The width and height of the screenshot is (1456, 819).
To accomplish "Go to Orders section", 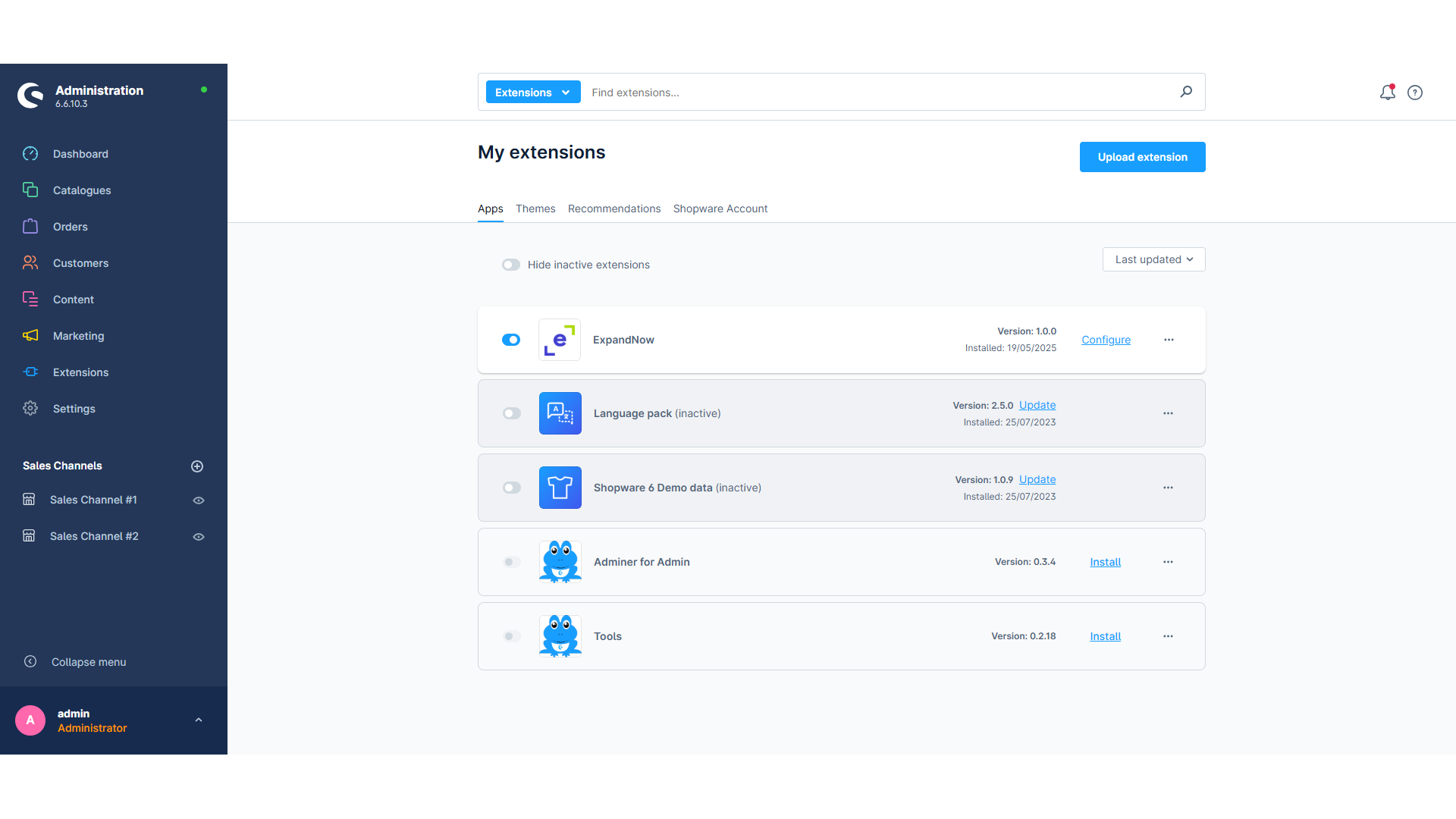I will click(71, 227).
